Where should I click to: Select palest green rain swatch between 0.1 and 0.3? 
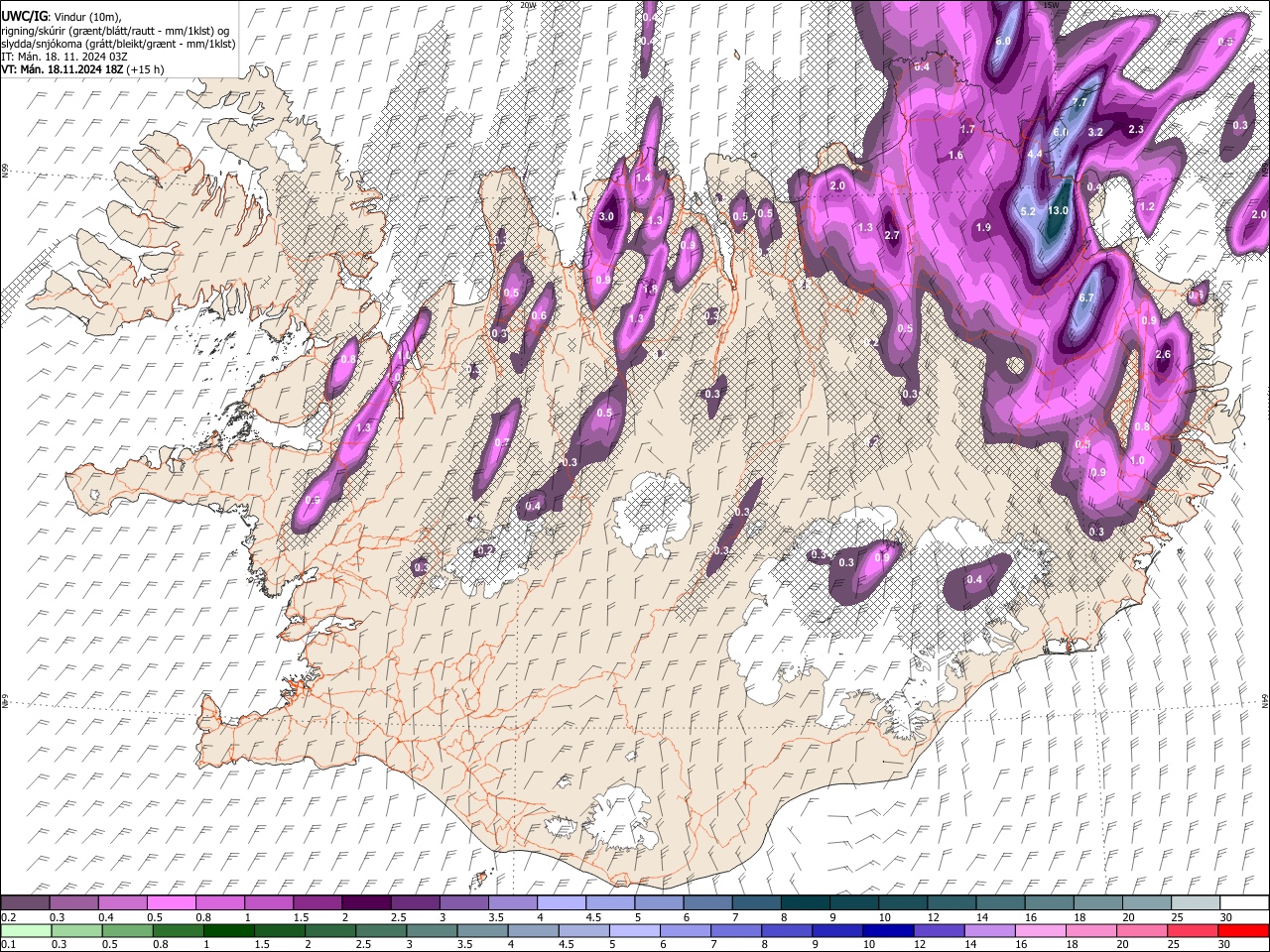26,930
